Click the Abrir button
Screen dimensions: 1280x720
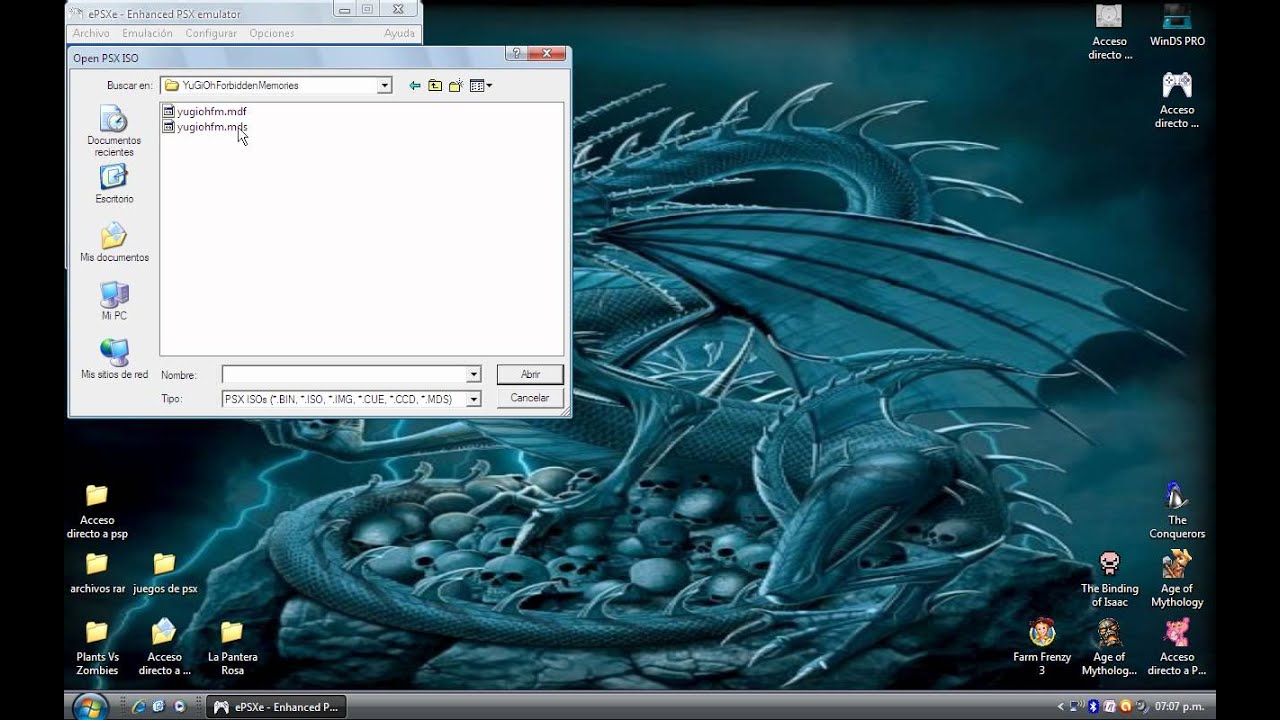530,374
